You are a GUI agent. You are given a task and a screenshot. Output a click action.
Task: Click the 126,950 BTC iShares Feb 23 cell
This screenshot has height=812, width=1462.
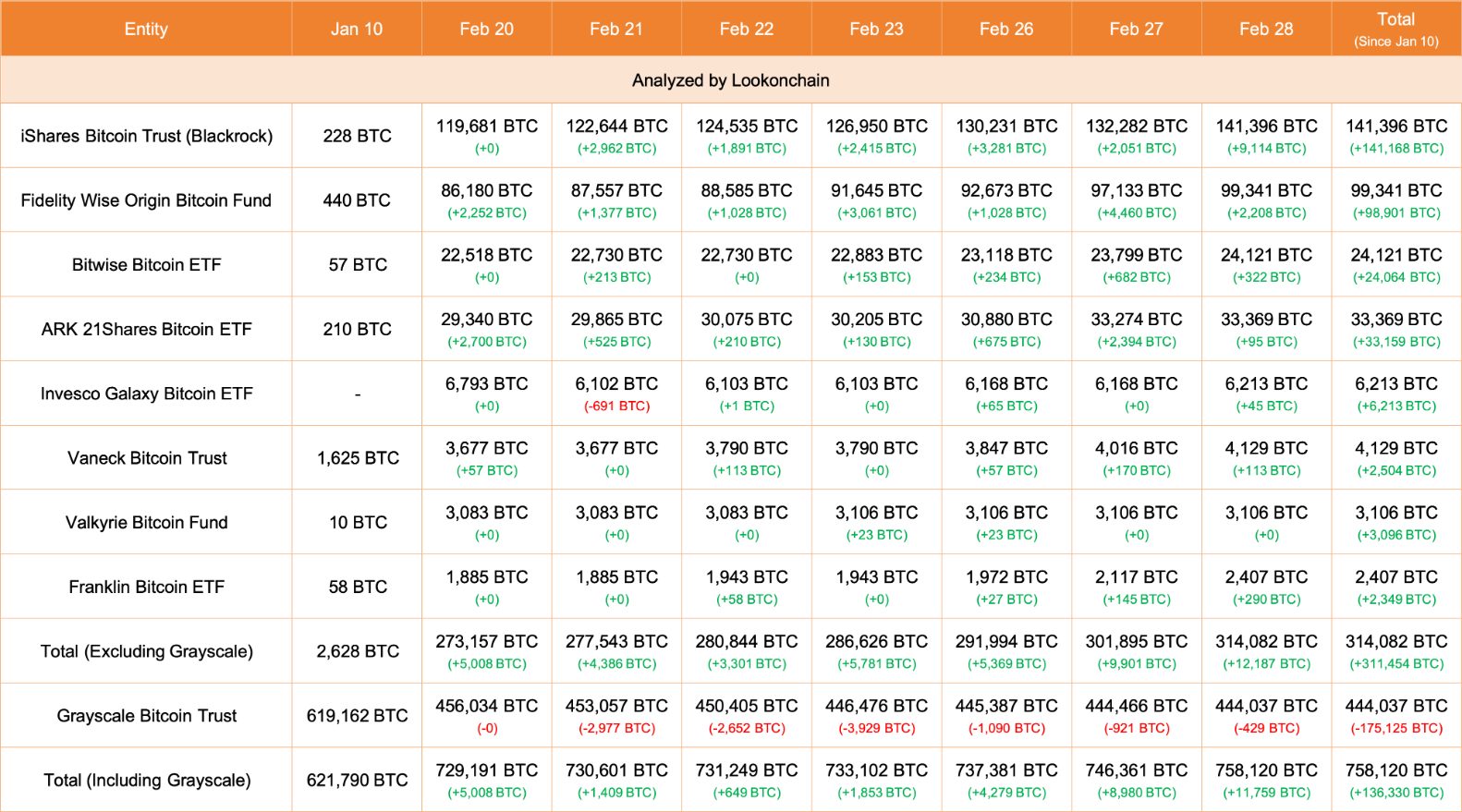[x=877, y=136]
